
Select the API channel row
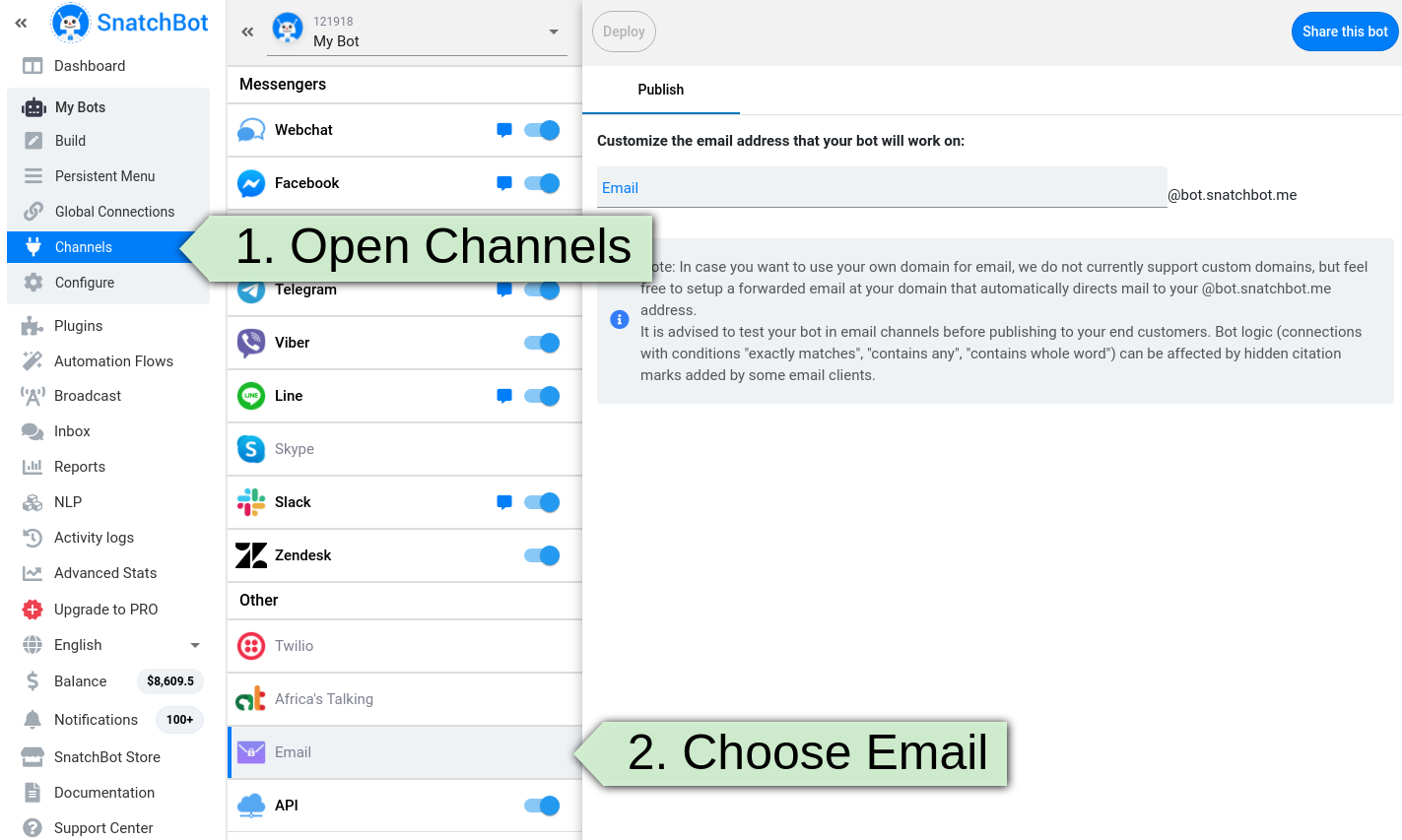pyautogui.click(x=404, y=806)
